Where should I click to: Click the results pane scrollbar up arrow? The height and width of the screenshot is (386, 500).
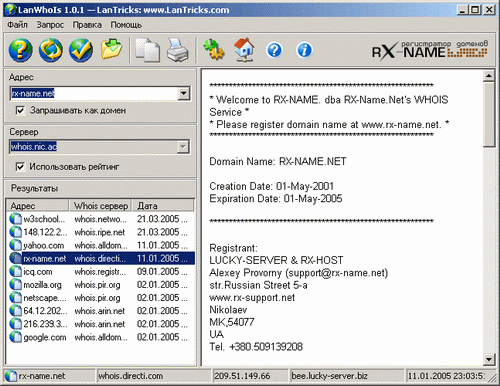pyautogui.click(x=489, y=76)
